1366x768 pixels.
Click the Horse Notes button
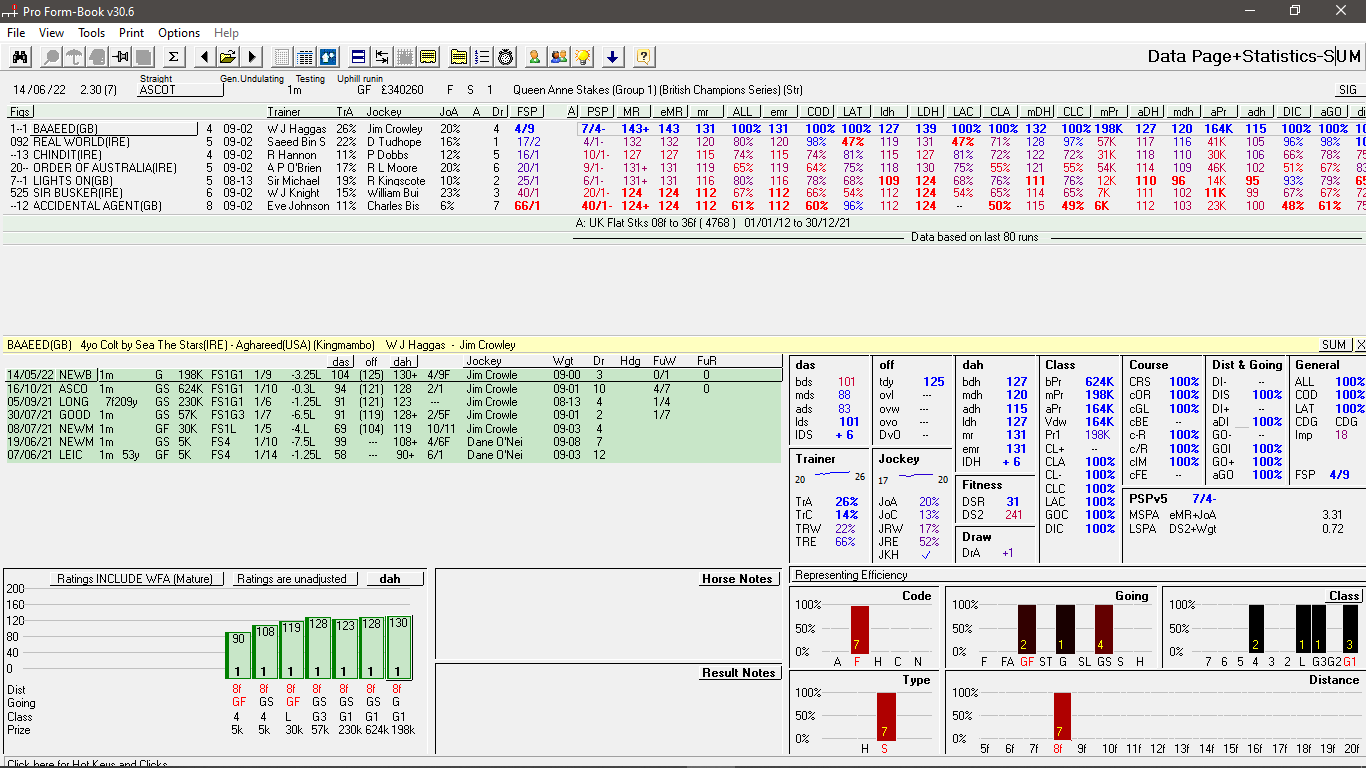[x=737, y=579]
